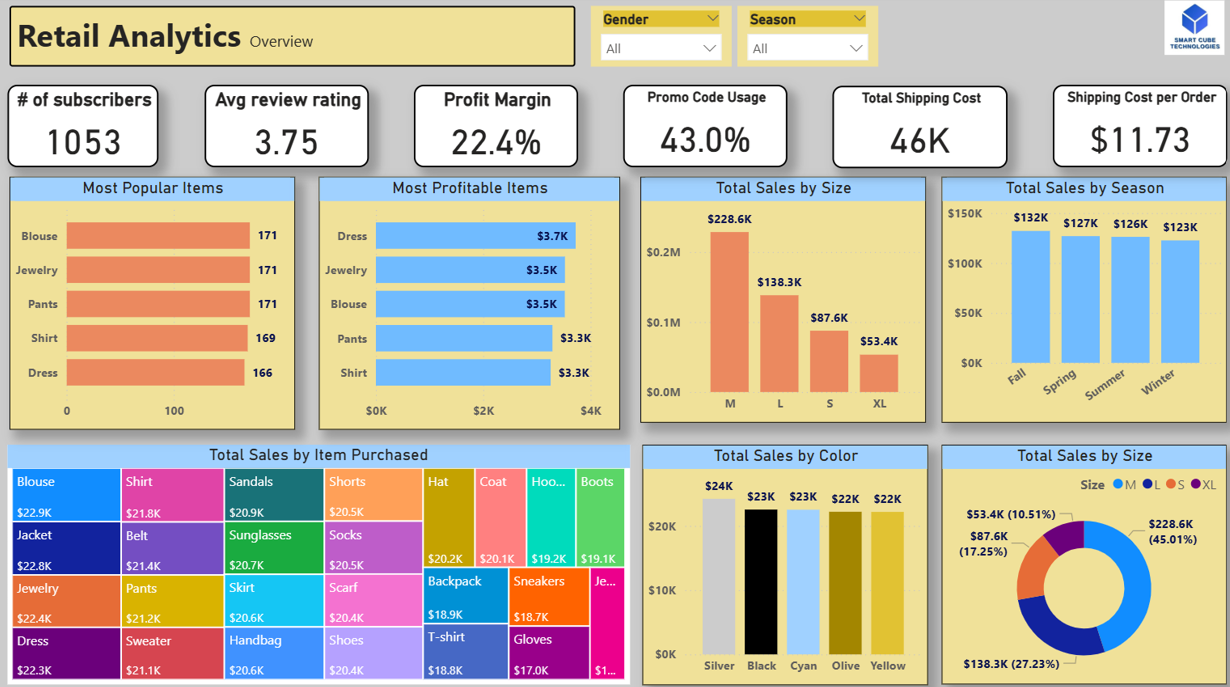Viewport: 1230px width, 687px height.
Task: Collapse the Gender slicer header chevron
Action: point(712,19)
